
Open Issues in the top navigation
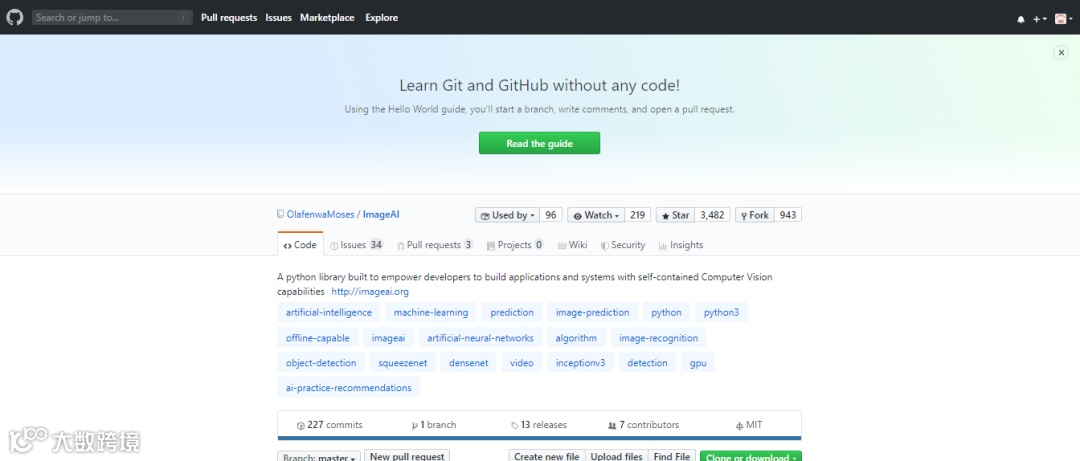[x=278, y=17]
